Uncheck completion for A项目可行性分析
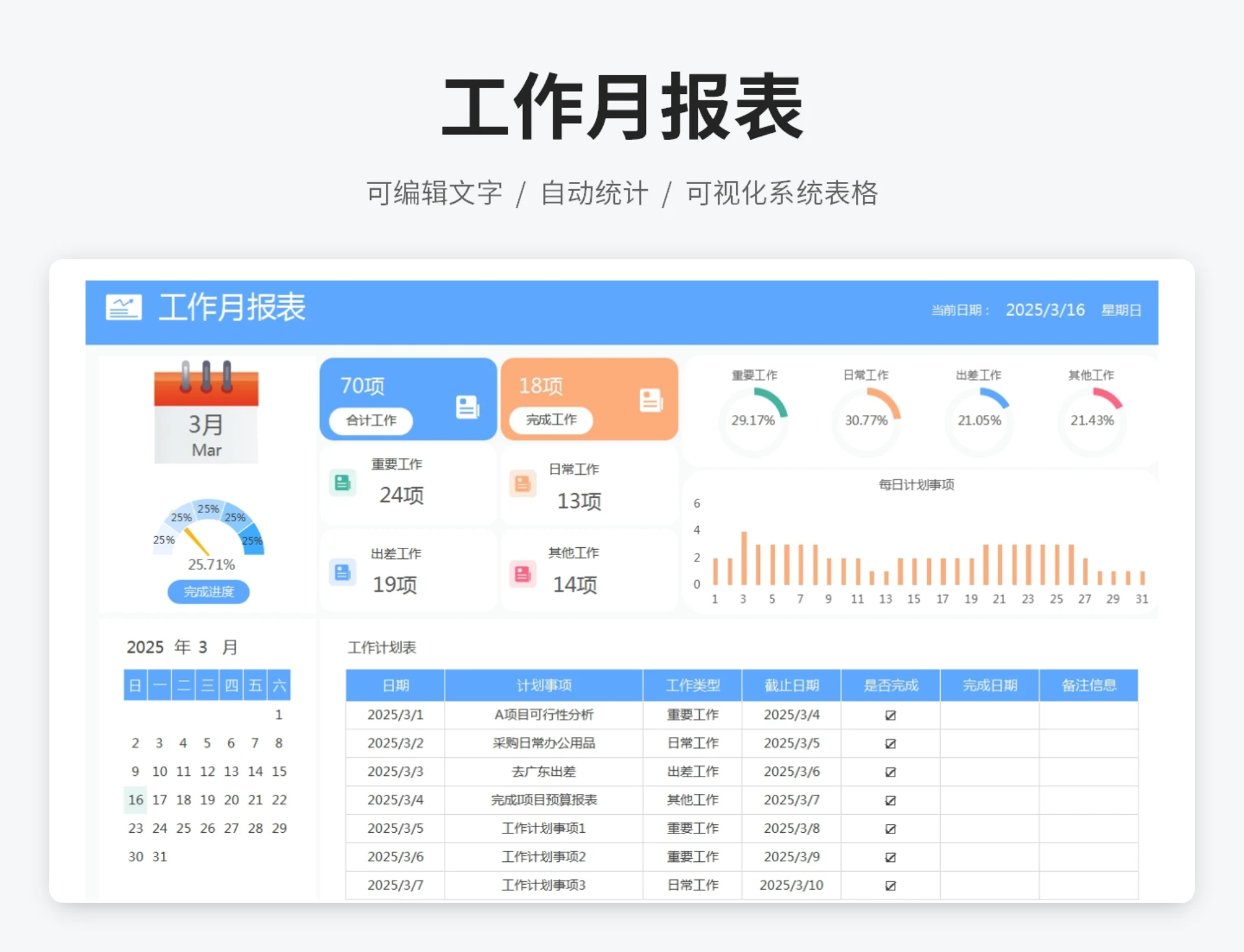The image size is (1244, 952). point(890,715)
